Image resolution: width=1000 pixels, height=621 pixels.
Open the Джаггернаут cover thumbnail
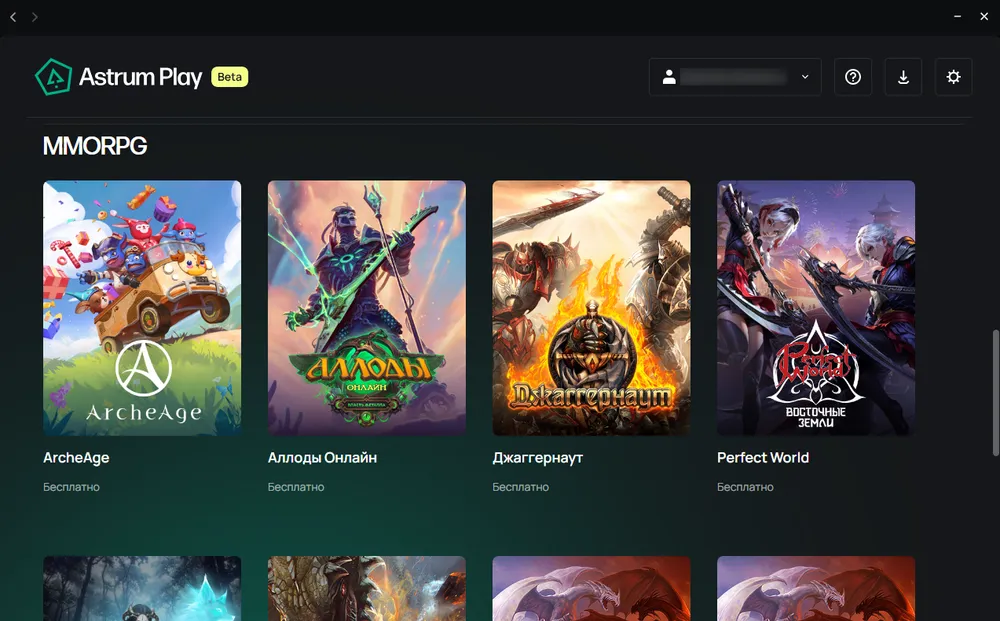(x=591, y=308)
